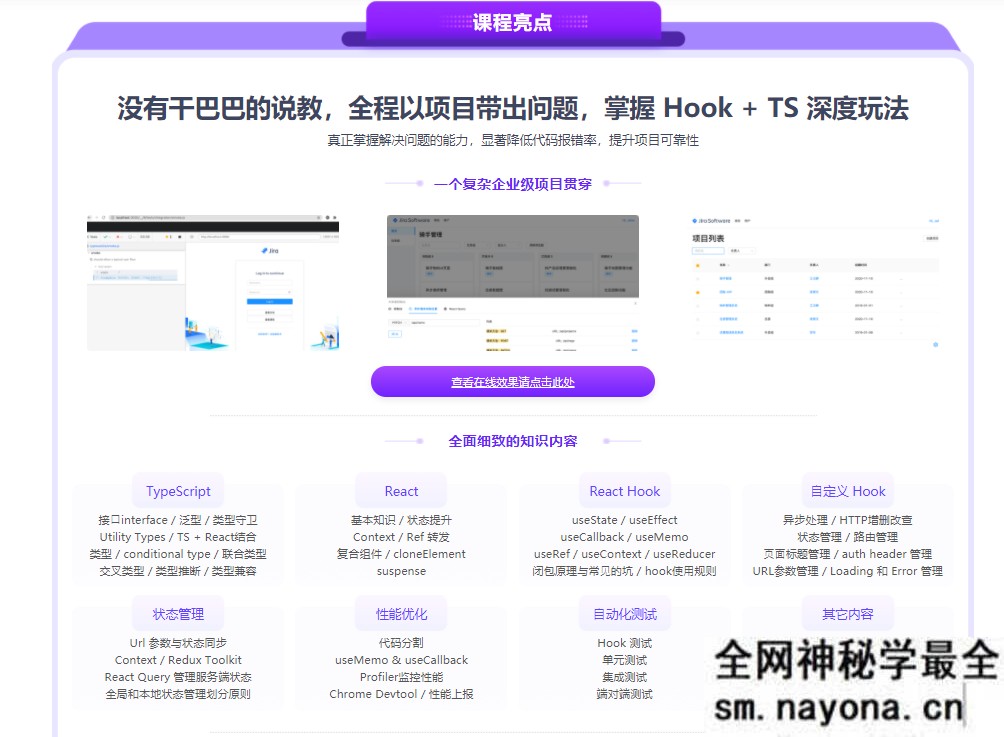This screenshot has width=1004, height=737.
Task: Click the text useMemo & useCallback
Action: pos(401,660)
